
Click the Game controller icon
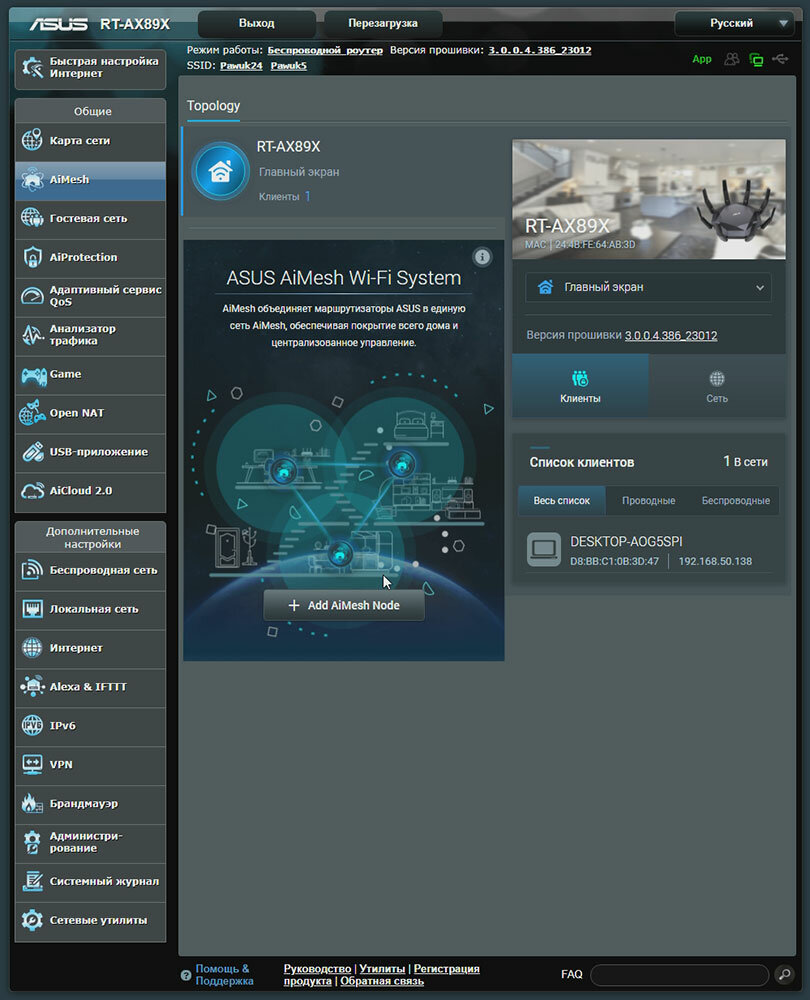[33, 375]
